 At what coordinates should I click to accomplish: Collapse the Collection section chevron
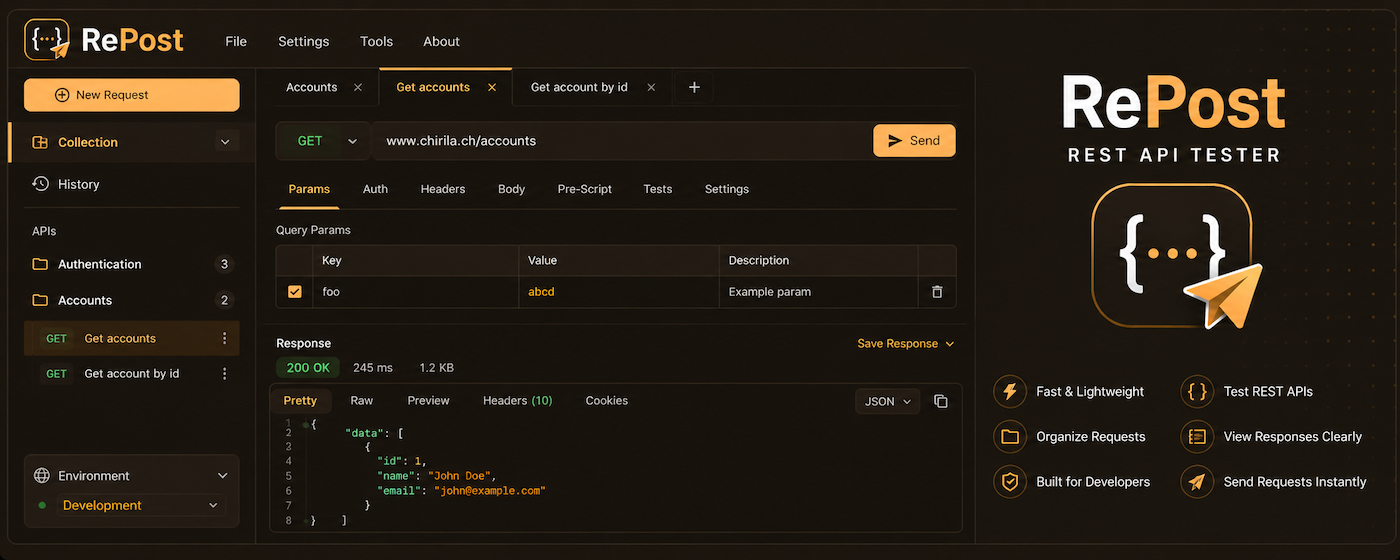pyautogui.click(x=224, y=142)
